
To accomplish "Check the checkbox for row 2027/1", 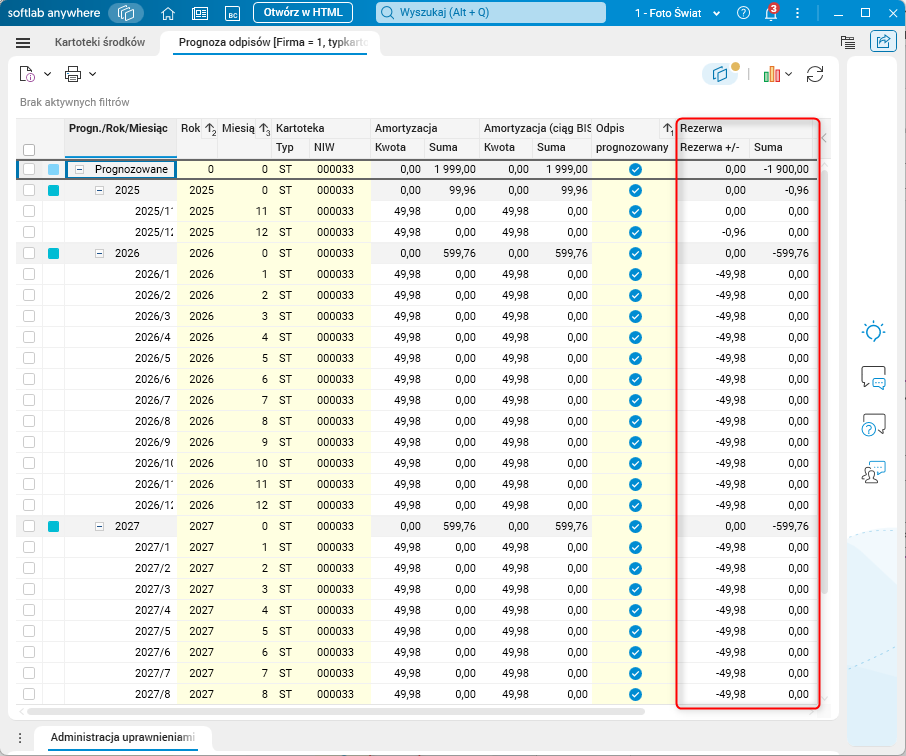I will click(x=29, y=547).
